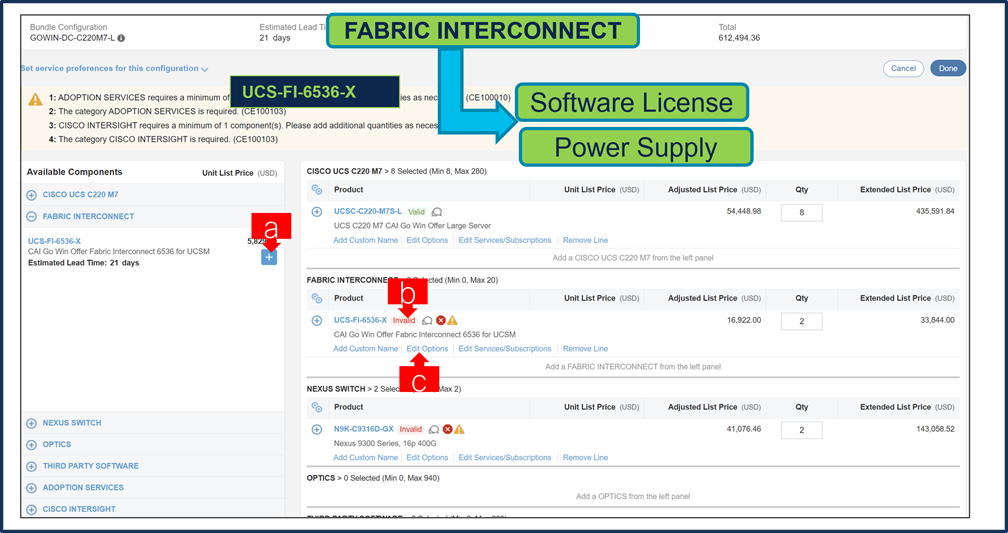The height and width of the screenshot is (533, 1008).
Task: Expand N9K-C9316D-GX row with plus circle
Action: [316, 429]
